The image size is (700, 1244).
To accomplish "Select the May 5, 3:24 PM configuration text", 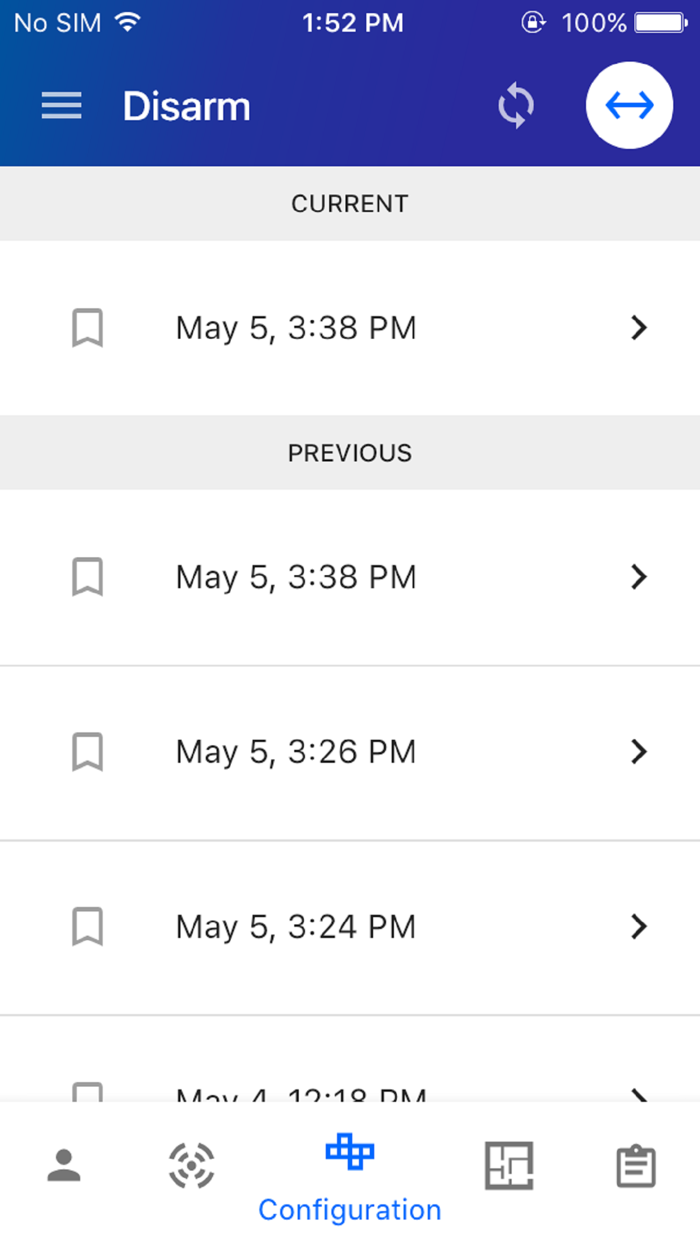I will coord(296,927).
